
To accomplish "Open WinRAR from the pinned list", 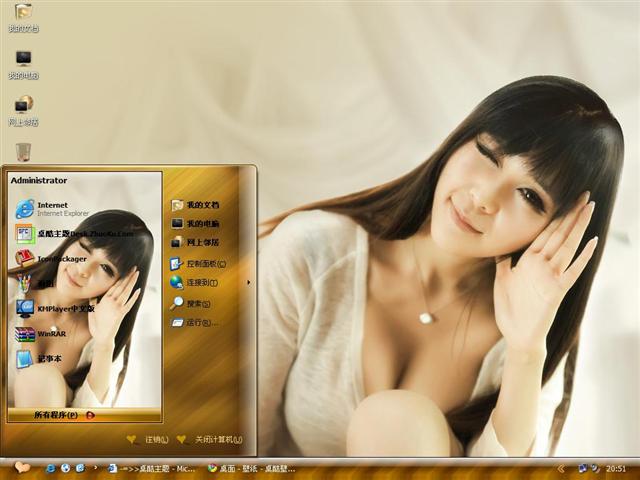I will coord(41,334).
